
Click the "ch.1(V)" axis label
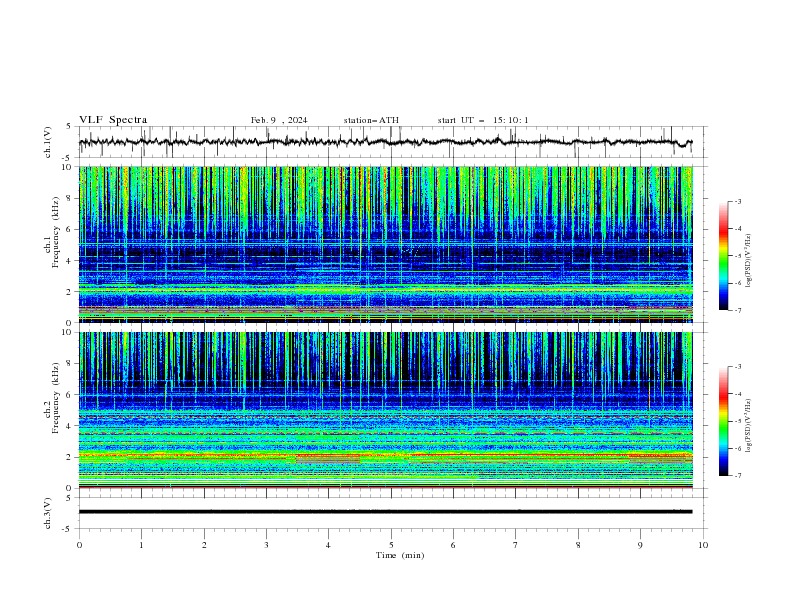pyautogui.click(x=48, y=142)
